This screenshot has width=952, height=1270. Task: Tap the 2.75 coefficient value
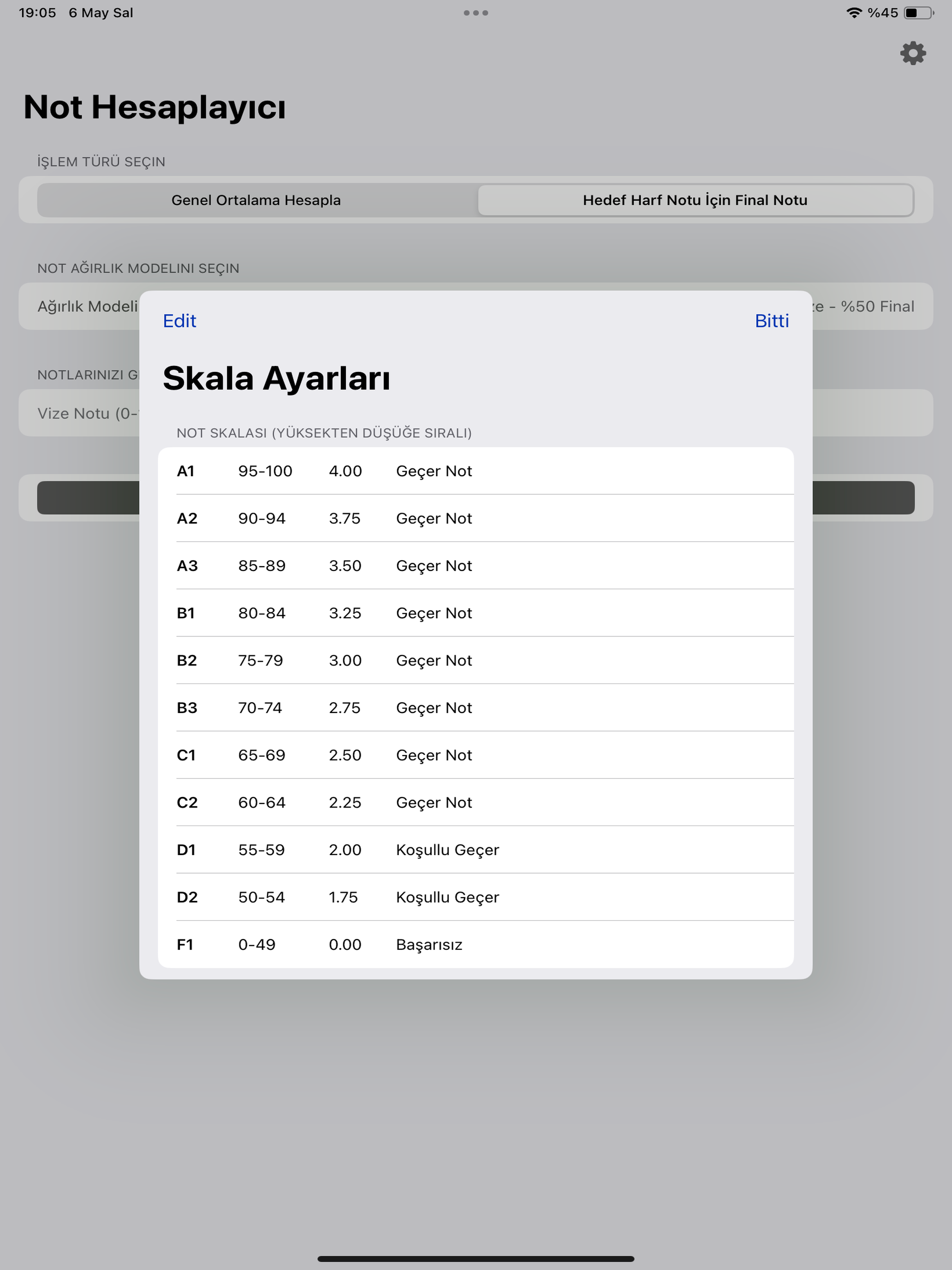tap(344, 708)
